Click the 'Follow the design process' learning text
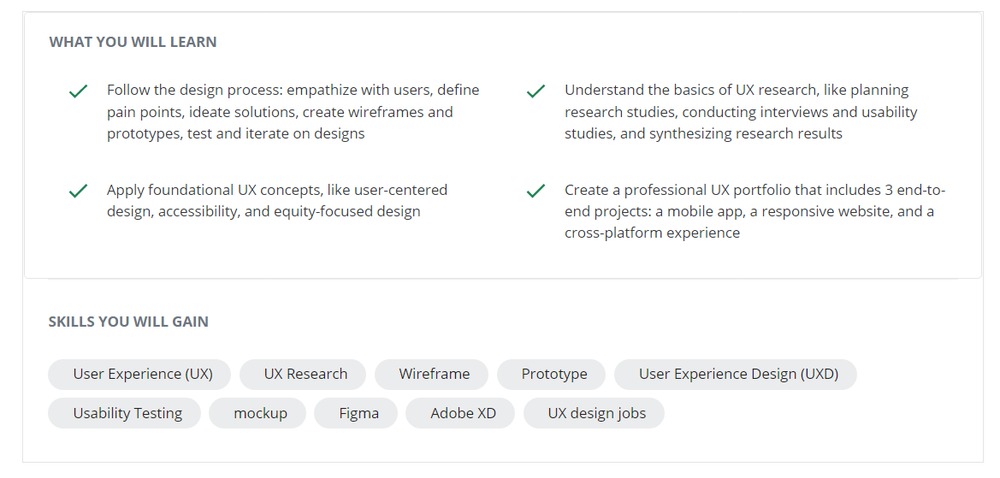The height and width of the screenshot is (478, 1000). coord(293,112)
